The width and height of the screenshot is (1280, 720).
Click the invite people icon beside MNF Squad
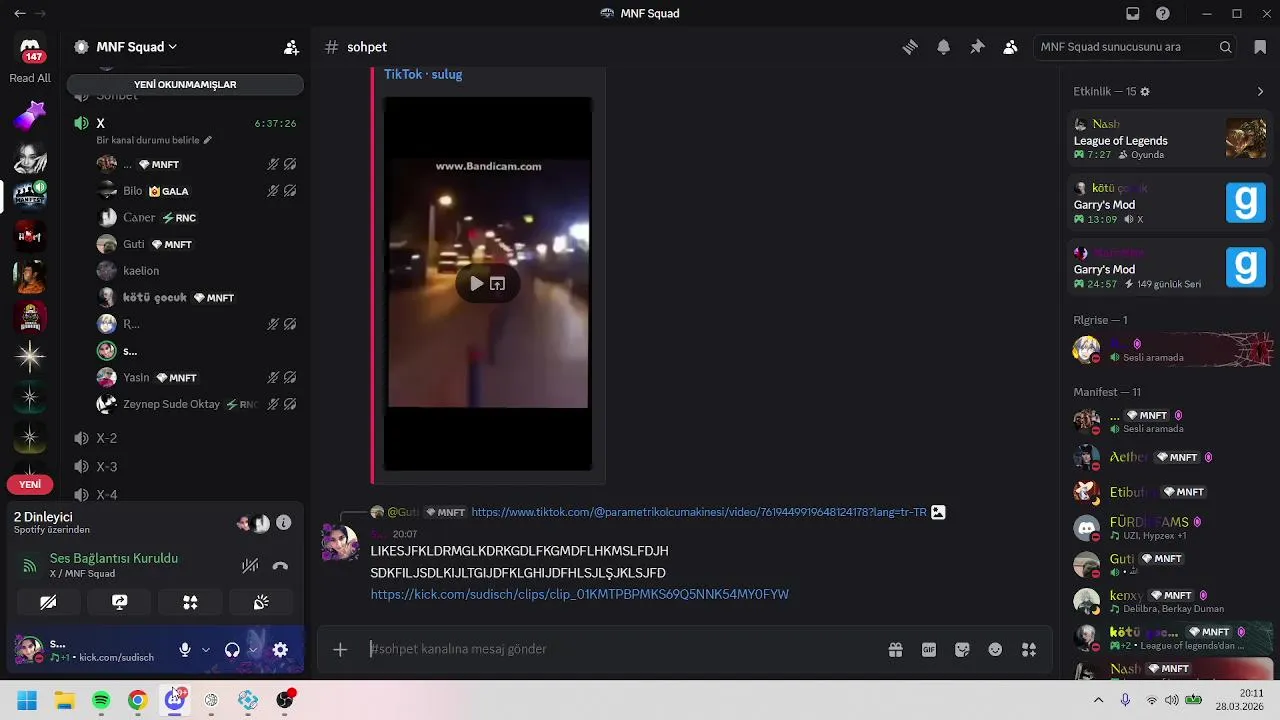[x=291, y=47]
